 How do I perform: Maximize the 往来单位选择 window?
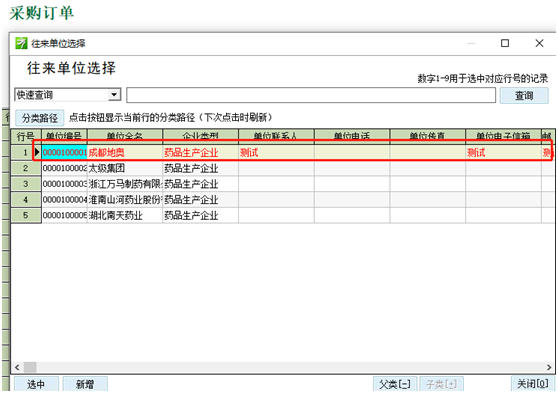(x=505, y=43)
